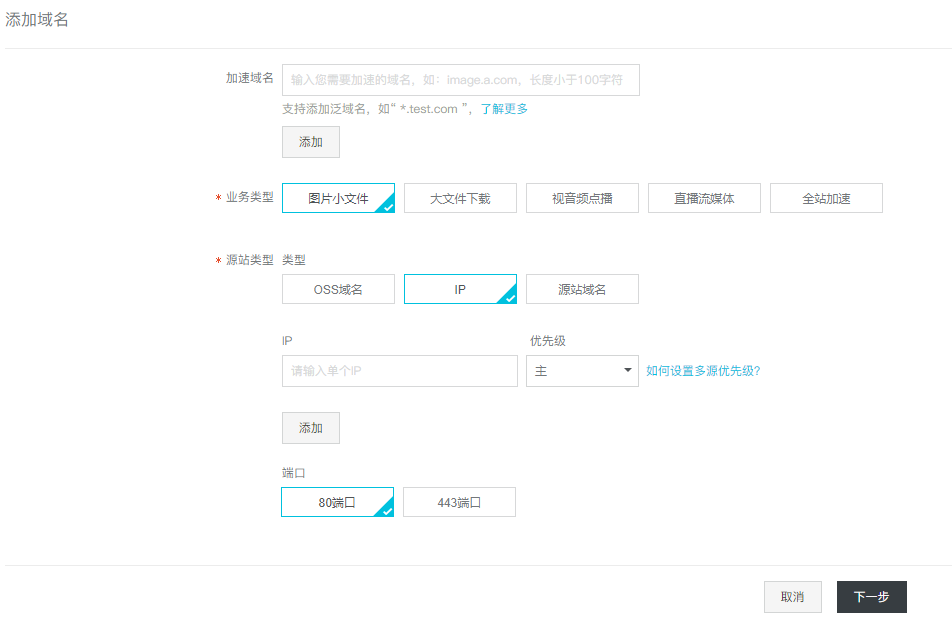The height and width of the screenshot is (631, 952).
Task: Click 添加 button below the domain field
Action: pyautogui.click(x=310, y=142)
